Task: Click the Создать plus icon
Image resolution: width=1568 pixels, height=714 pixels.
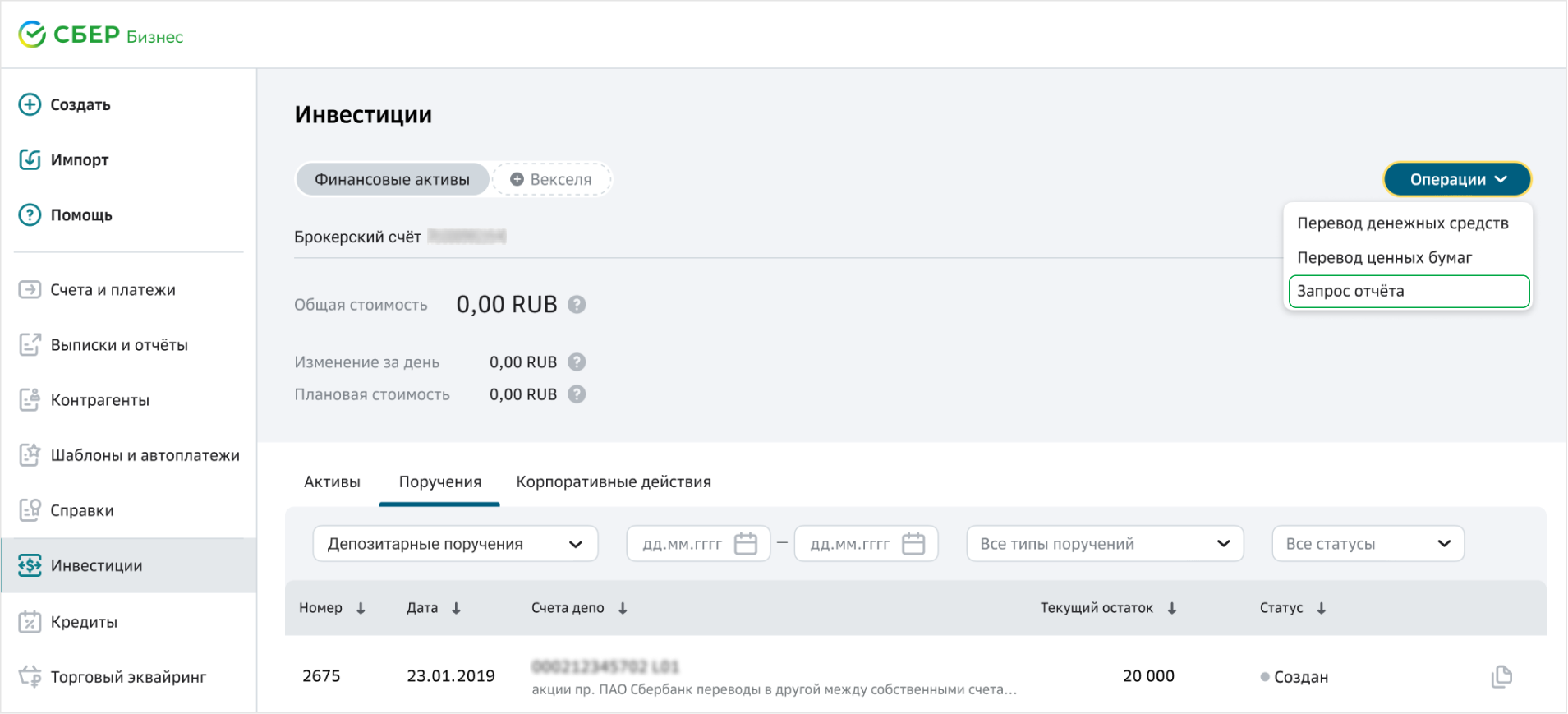Action: tap(30, 104)
